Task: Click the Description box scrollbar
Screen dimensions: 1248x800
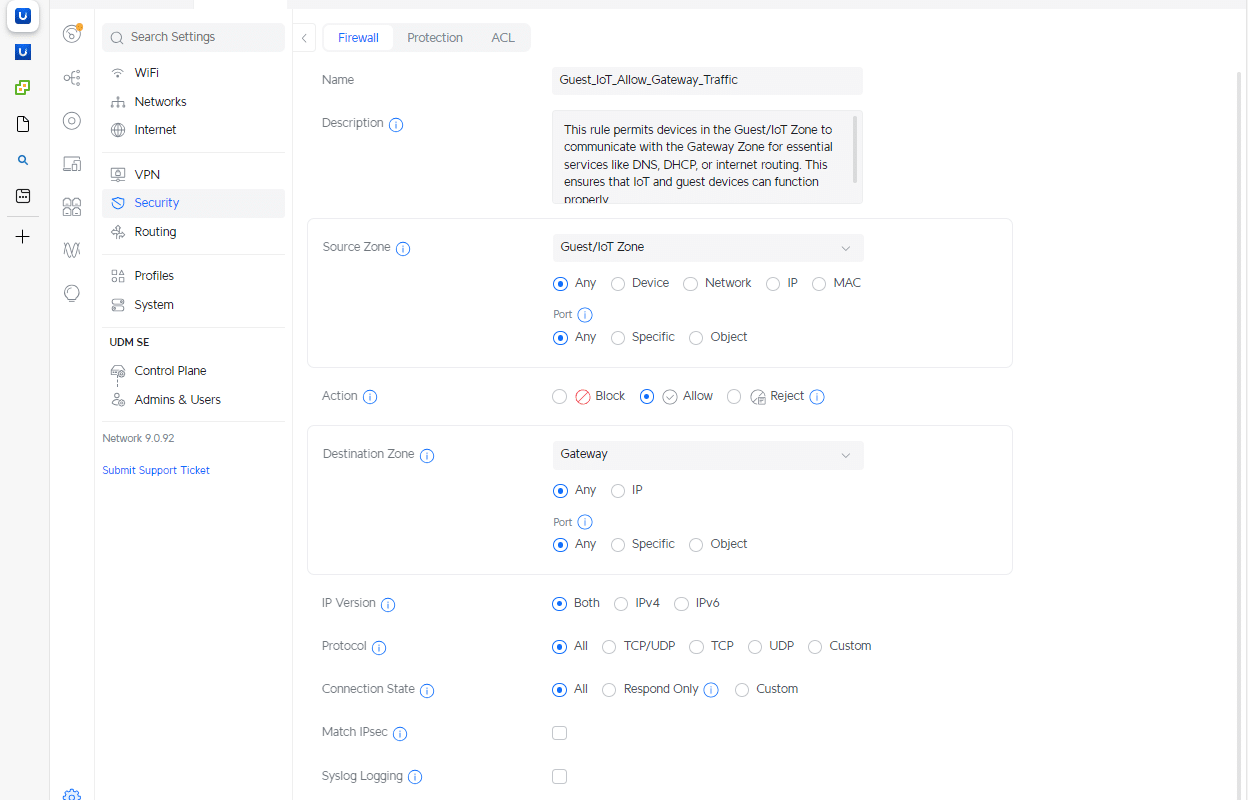Action: pyautogui.click(x=855, y=149)
